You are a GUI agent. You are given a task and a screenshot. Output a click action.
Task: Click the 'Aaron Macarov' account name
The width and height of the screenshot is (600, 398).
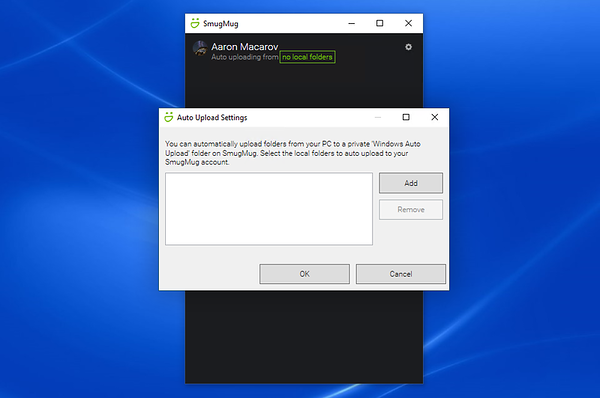pos(245,47)
